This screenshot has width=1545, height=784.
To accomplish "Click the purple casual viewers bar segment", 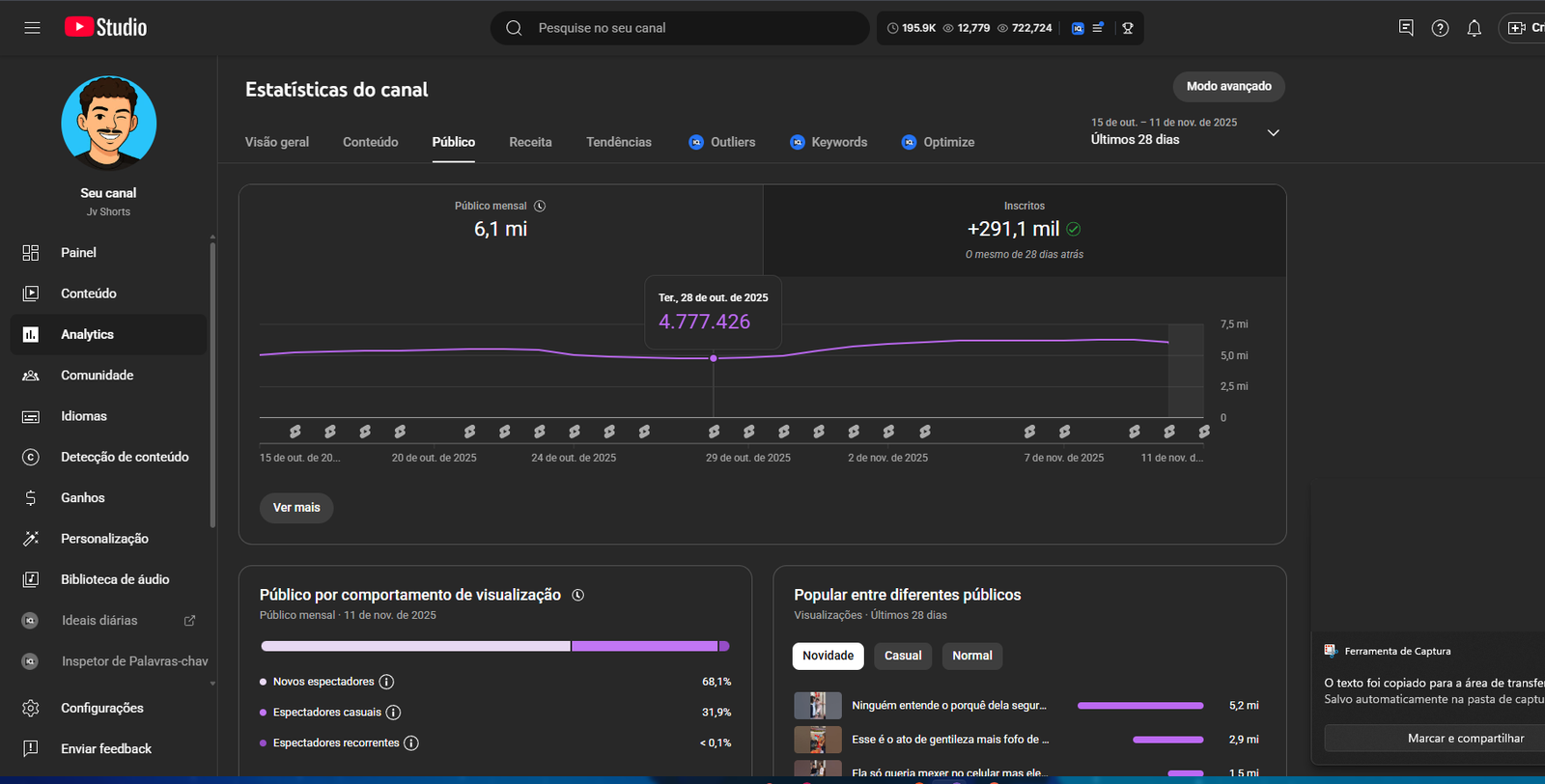I will click(x=644, y=646).
